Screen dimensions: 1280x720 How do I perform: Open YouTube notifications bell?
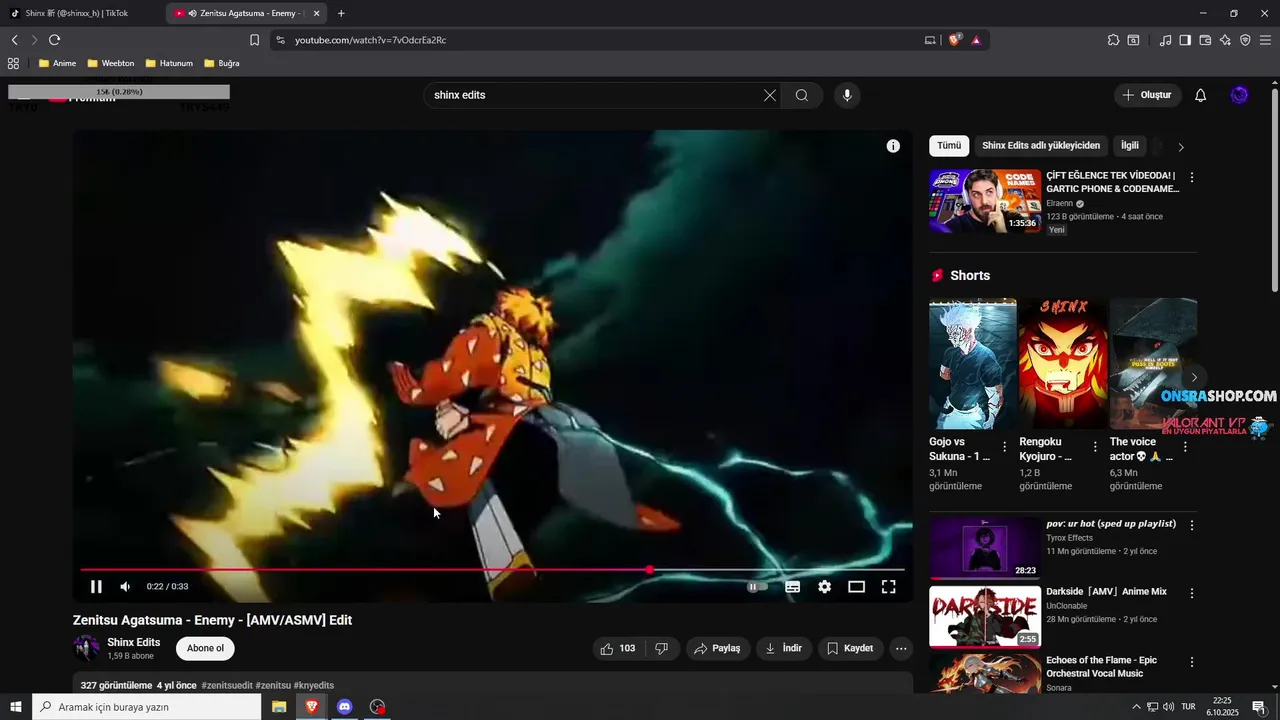(1201, 95)
